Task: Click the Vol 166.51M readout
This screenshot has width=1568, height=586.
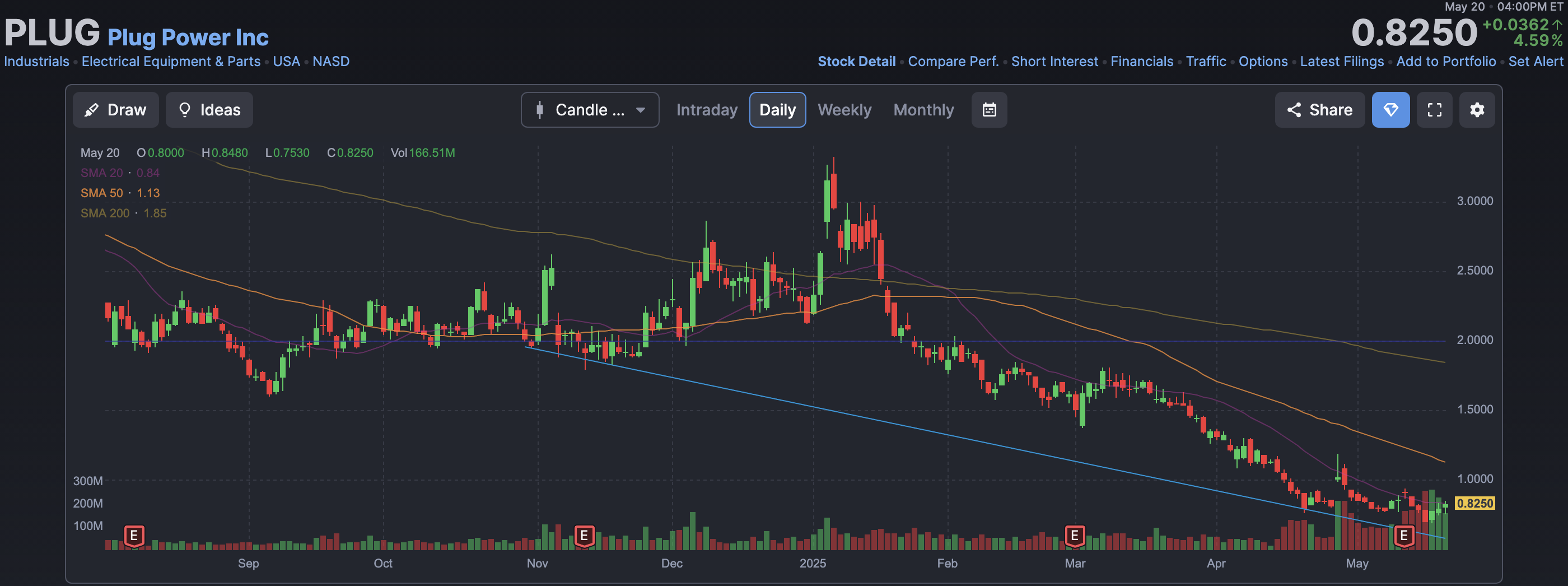Action: coord(422,153)
